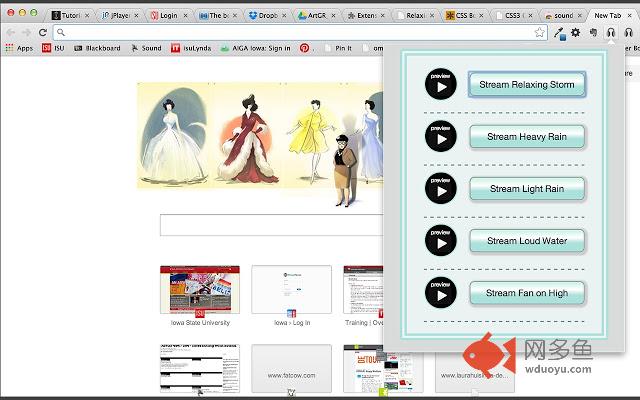Click the Google search box
This screenshot has width=640, height=400.
[271, 225]
